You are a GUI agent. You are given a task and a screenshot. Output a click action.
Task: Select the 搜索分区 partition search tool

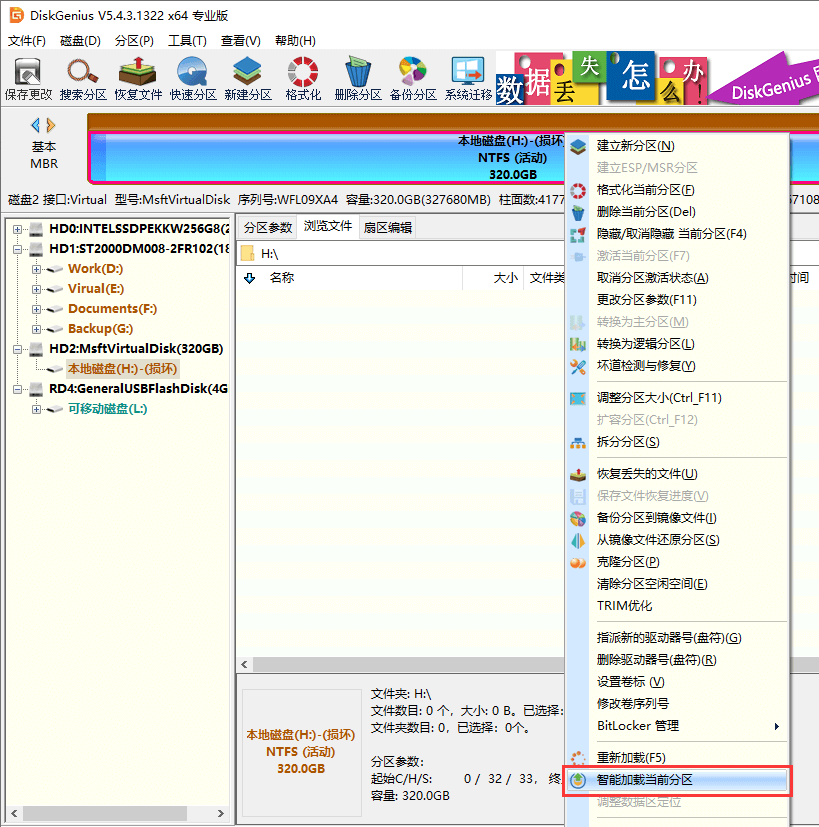[82, 76]
